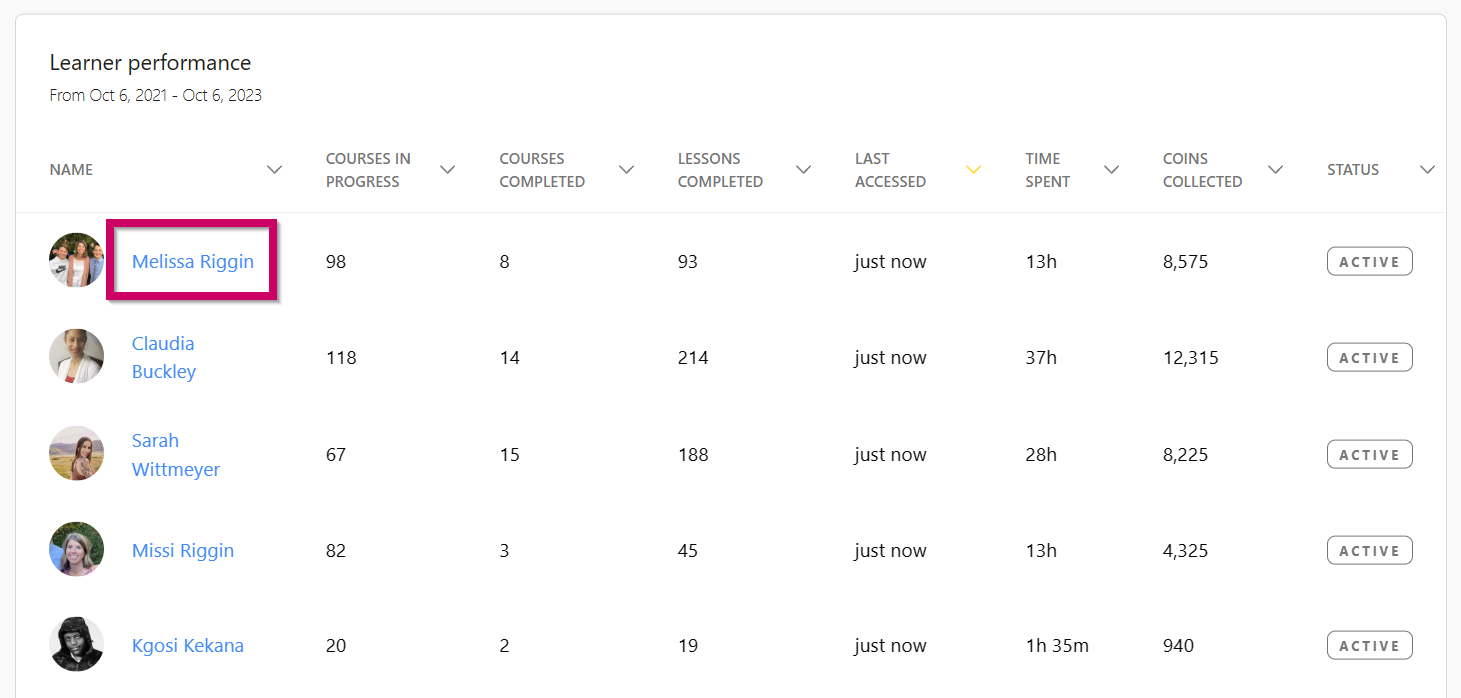Click the ACTIVE badge for Melissa Riggin
This screenshot has height=698, width=1461.
[1370, 262]
